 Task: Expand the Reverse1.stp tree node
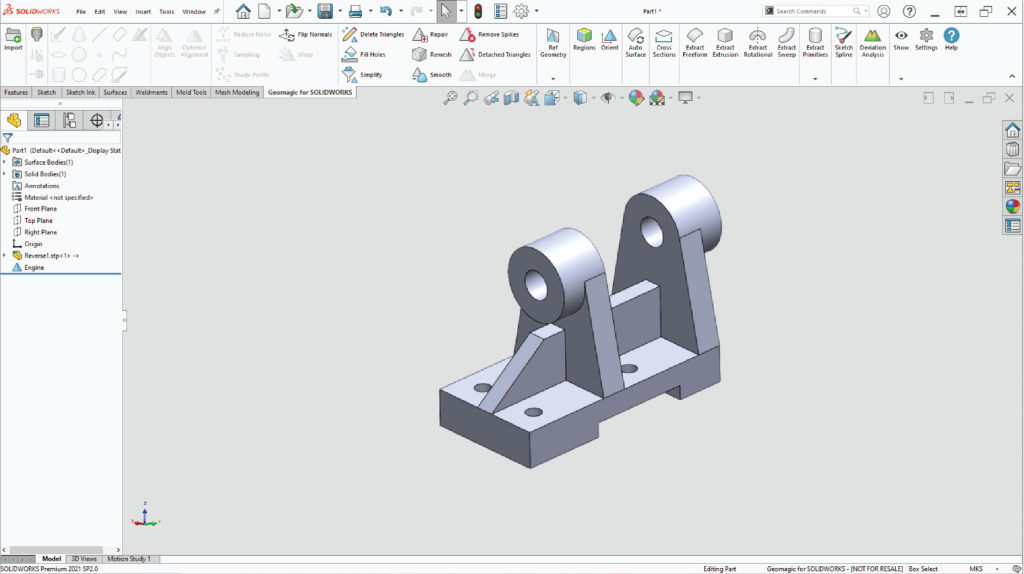(x=5, y=256)
